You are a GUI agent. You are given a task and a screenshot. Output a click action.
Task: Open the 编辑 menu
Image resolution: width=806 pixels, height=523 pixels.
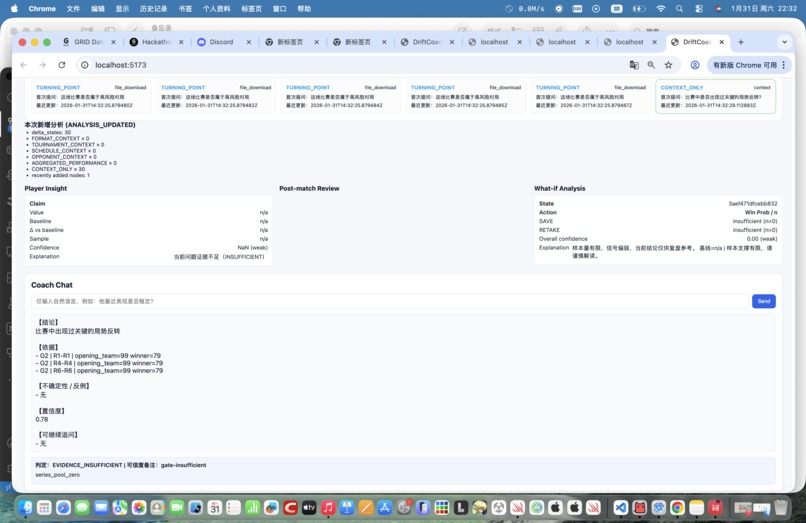point(98,9)
